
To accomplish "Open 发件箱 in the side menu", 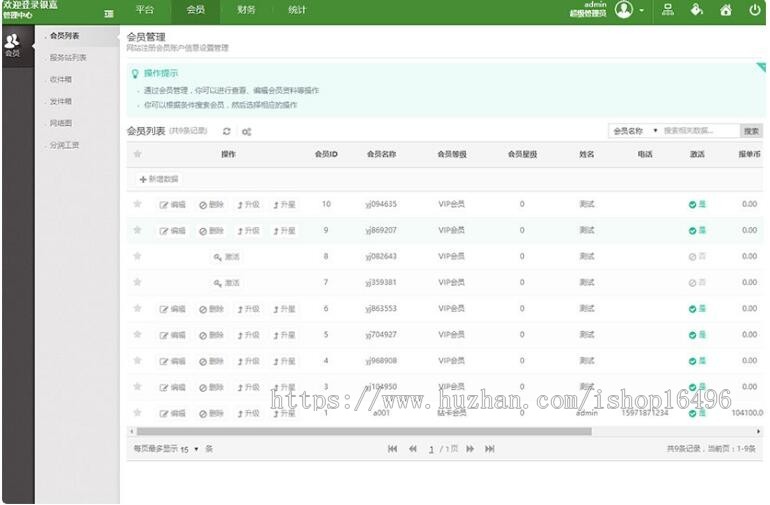I will [60, 101].
